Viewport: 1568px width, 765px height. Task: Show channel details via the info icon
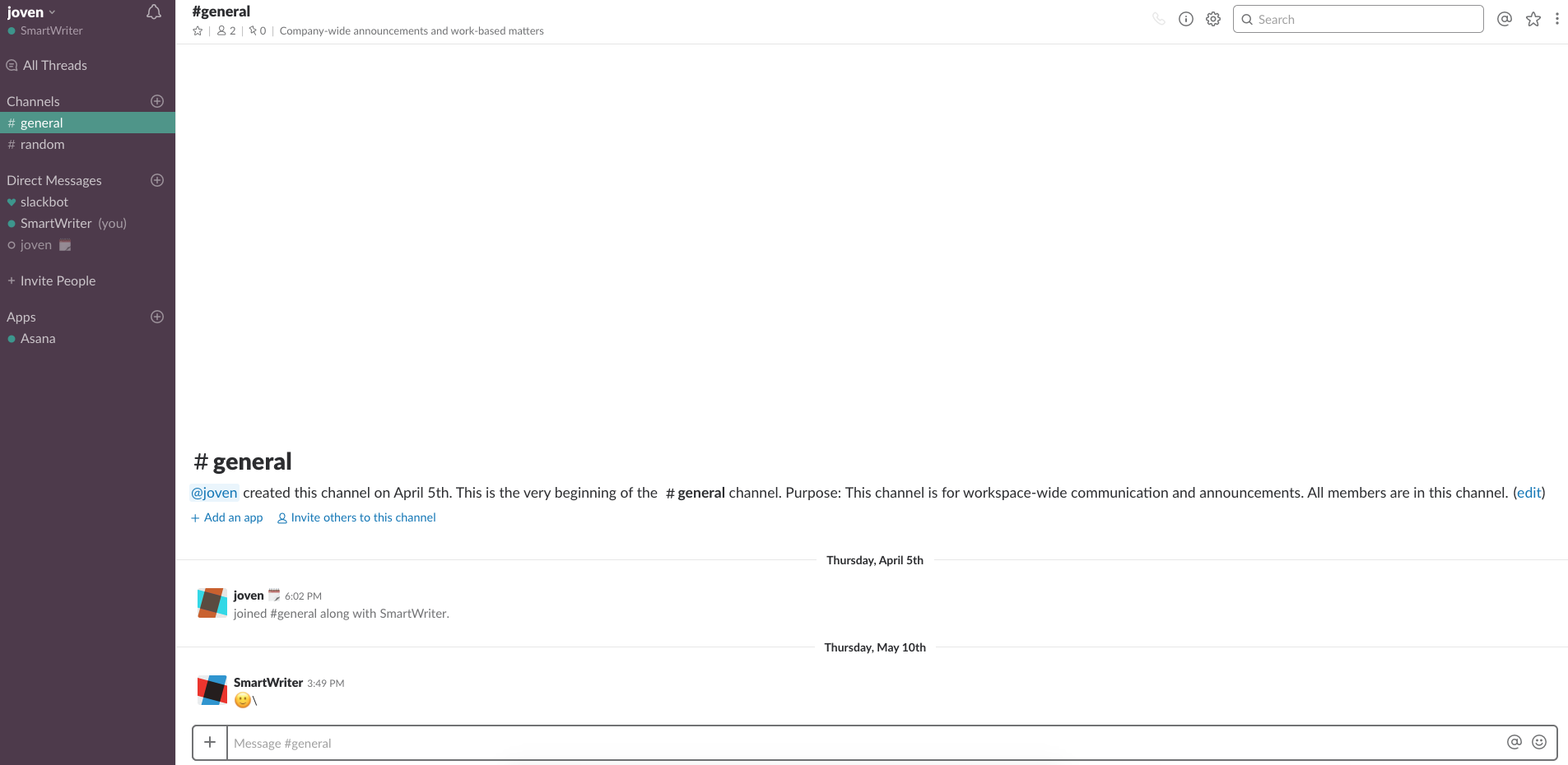[x=1185, y=19]
